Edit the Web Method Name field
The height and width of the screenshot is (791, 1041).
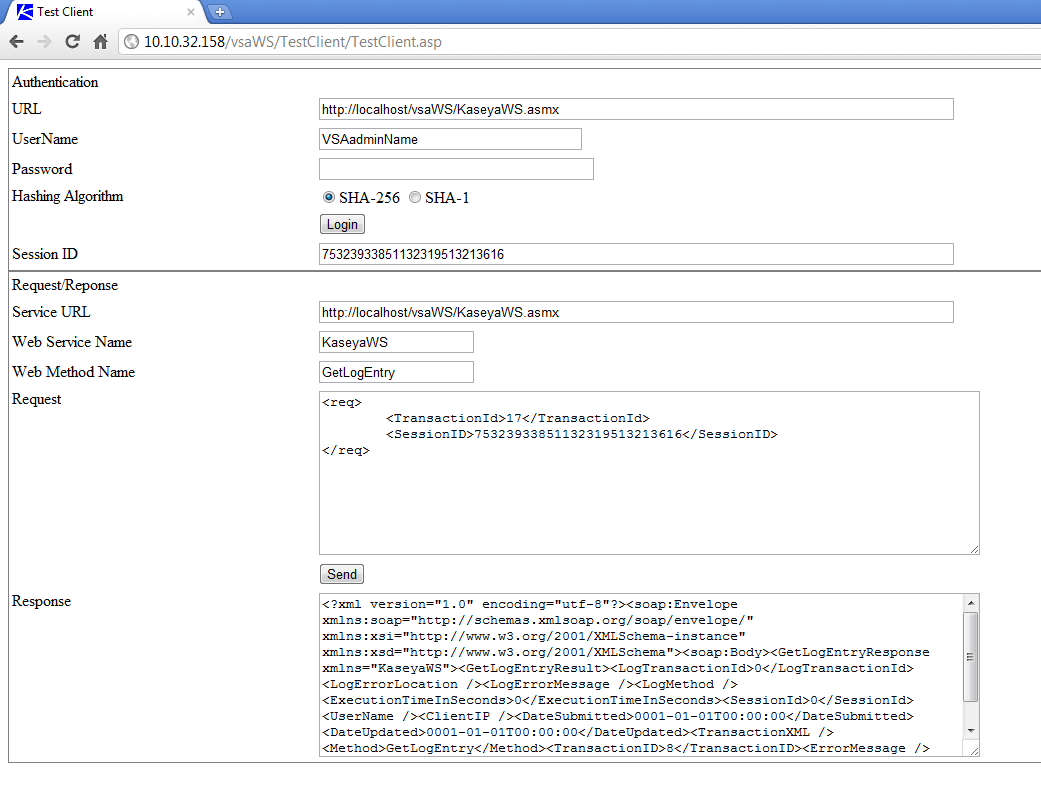click(x=396, y=372)
